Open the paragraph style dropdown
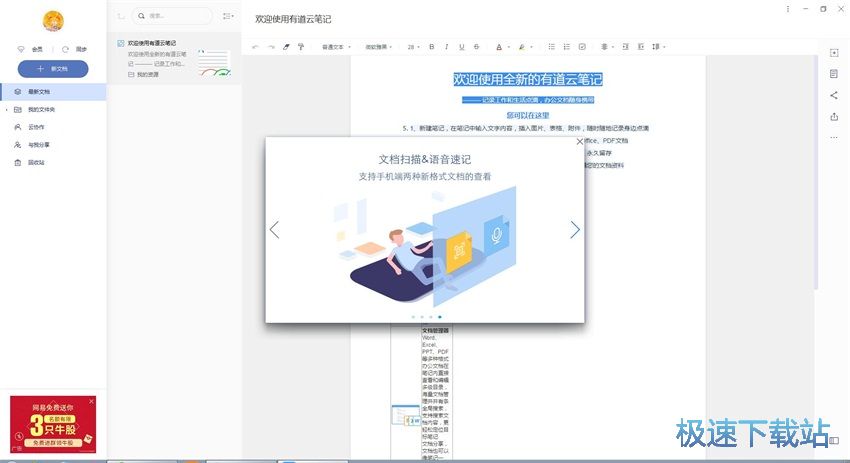Viewport: 850px width, 463px height. coord(336,47)
